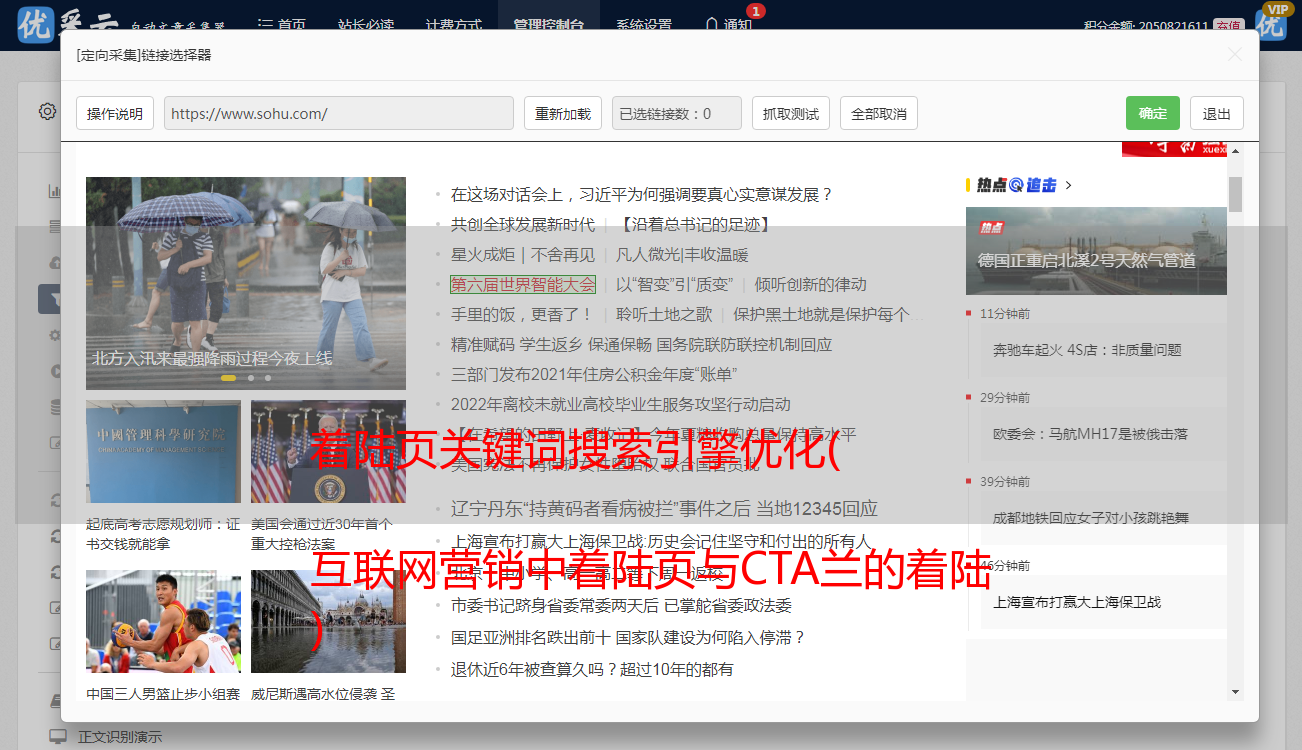Click the 退出 exit button
The height and width of the screenshot is (750, 1302).
[1217, 113]
